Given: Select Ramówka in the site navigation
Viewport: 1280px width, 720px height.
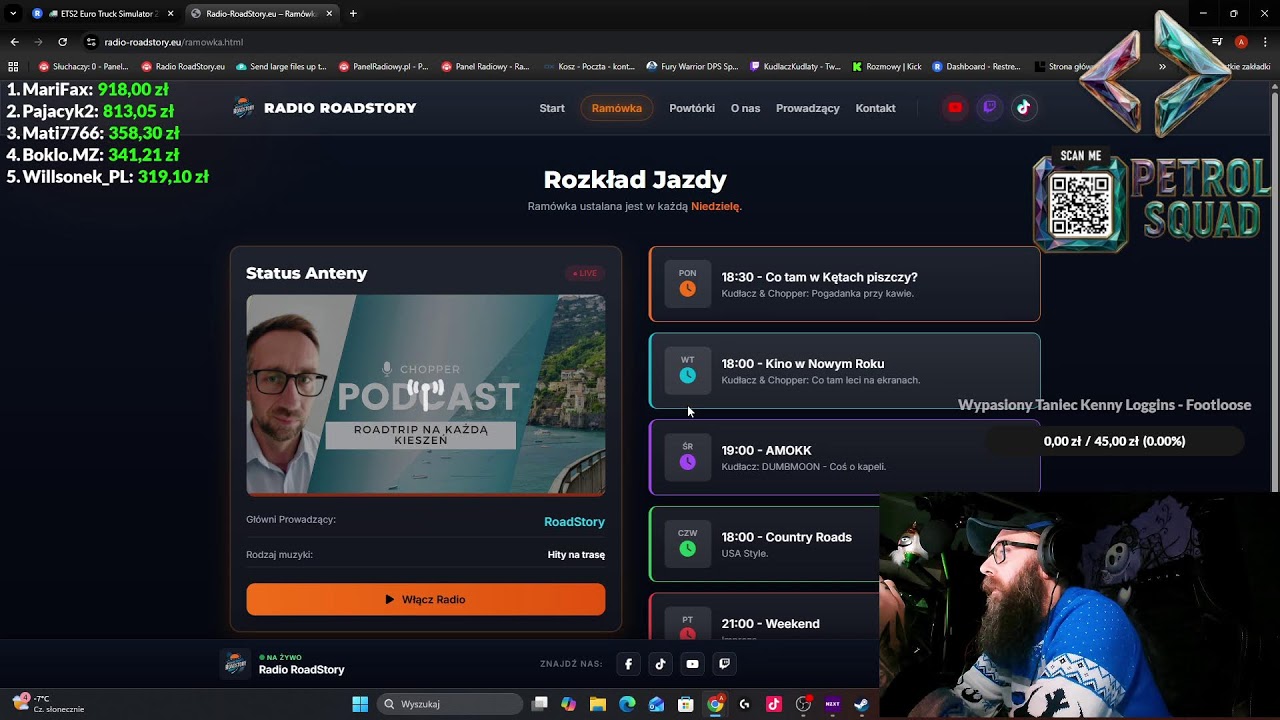Looking at the screenshot, I should click(x=617, y=108).
